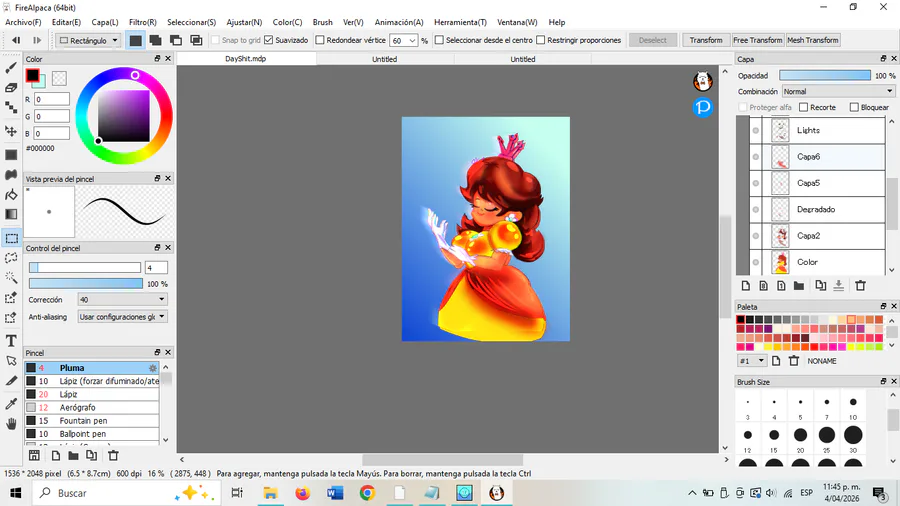Click the Pixiv share icon on canvas
Screen dimensions: 900x506
pos(703,107)
